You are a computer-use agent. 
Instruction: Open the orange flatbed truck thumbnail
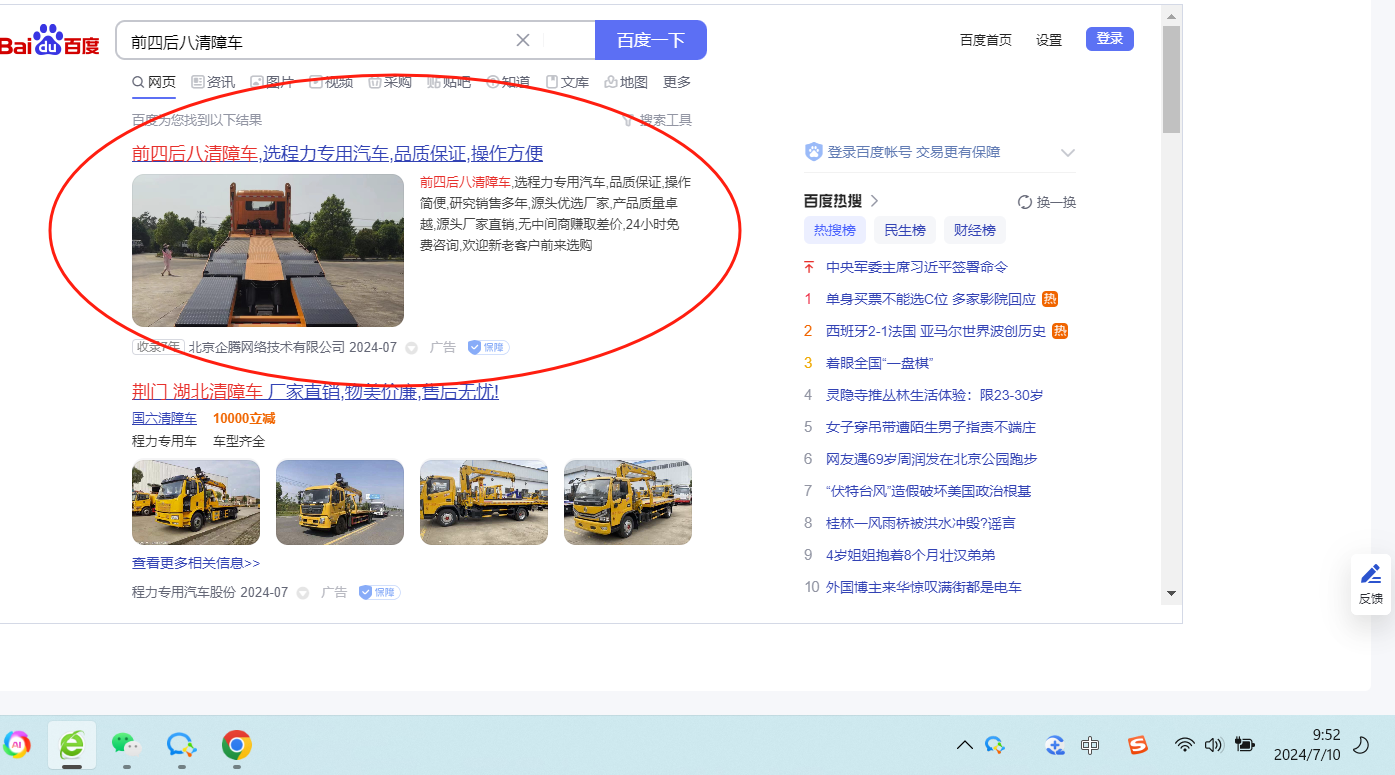(268, 251)
